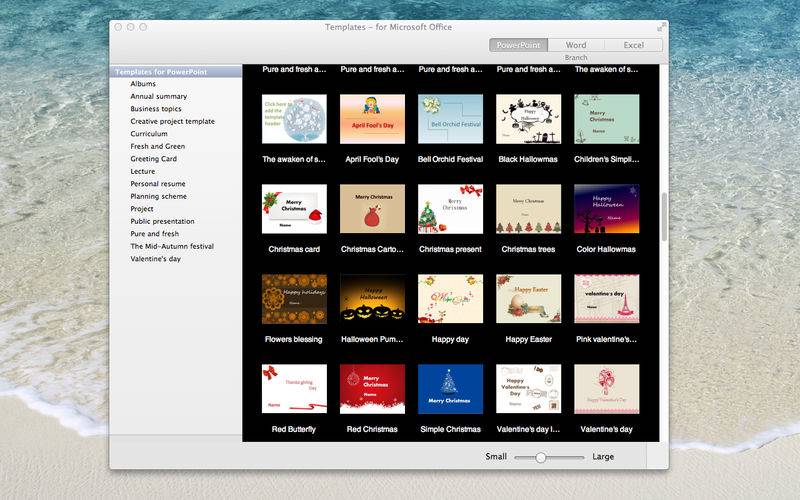
Task: Select the pink Valentine's day grid thumbnail
Action: (x=607, y=389)
